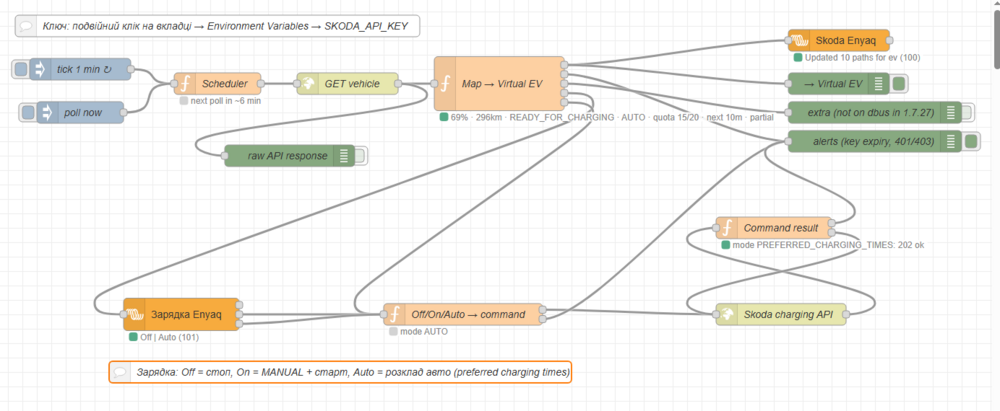Click the Victron icon on 'Зарядка Enyaq' node
Screen dimensions: 1000x411
pos(133,314)
